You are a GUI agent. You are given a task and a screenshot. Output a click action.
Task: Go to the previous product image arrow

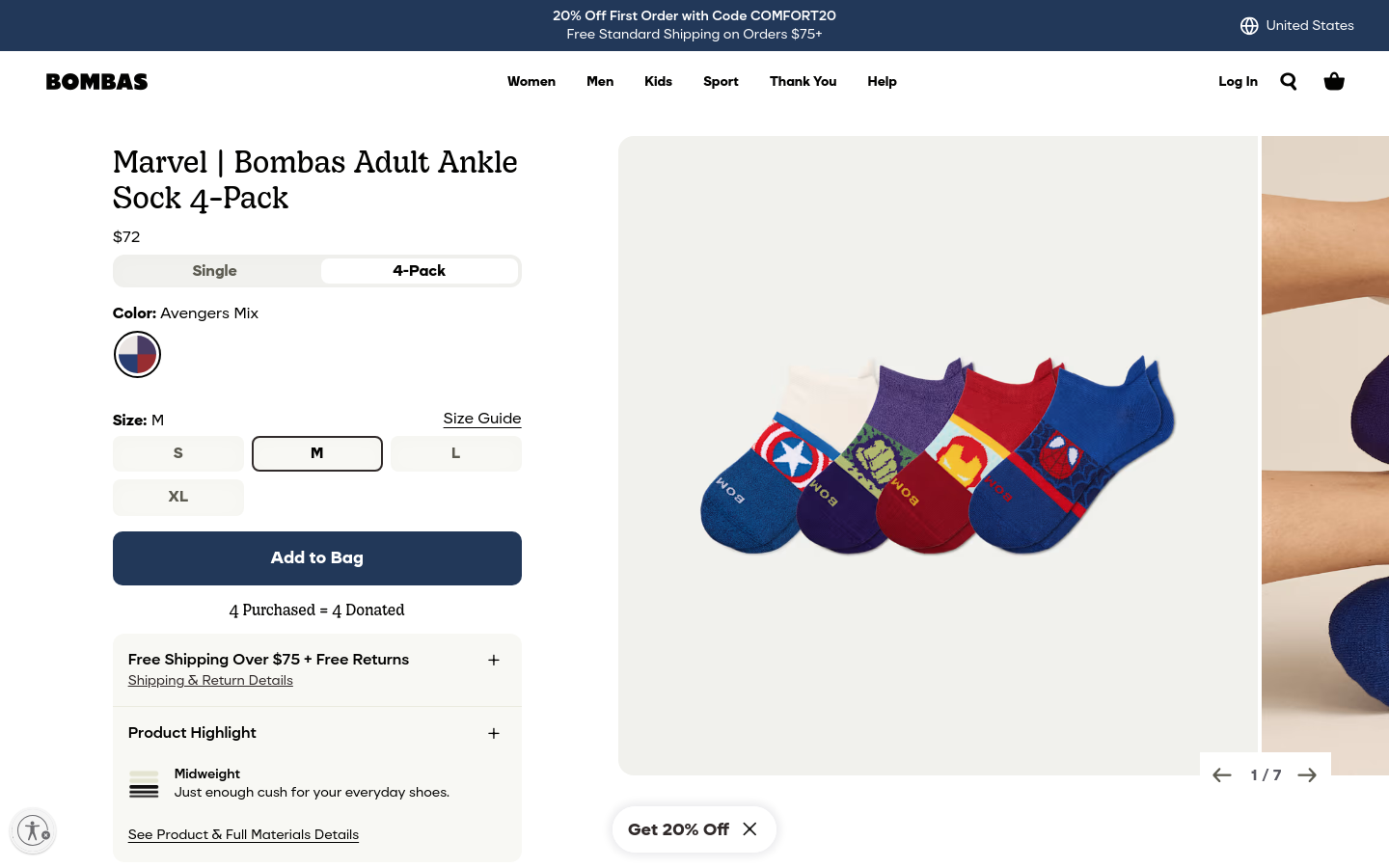(x=1222, y=775)
